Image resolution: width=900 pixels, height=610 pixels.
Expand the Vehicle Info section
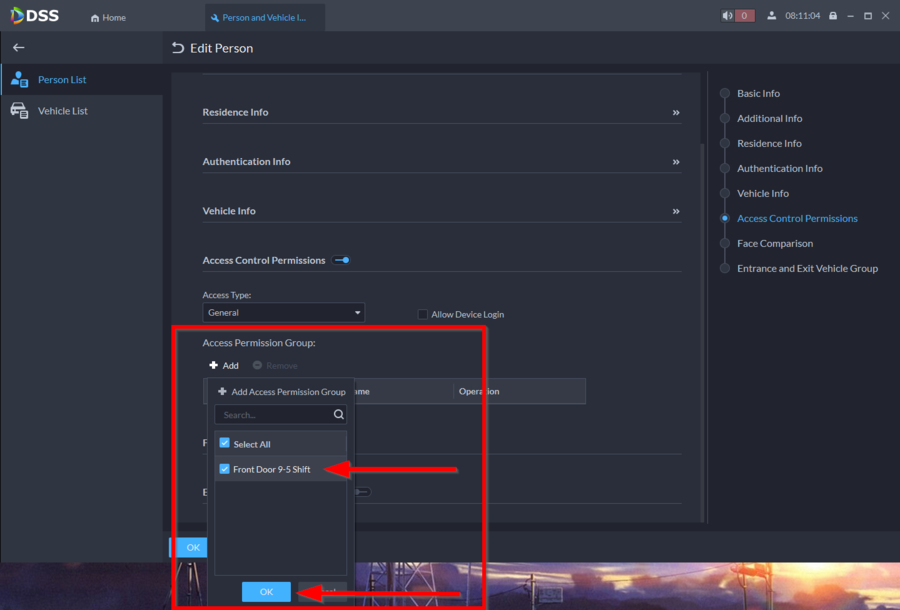point(676,211)
